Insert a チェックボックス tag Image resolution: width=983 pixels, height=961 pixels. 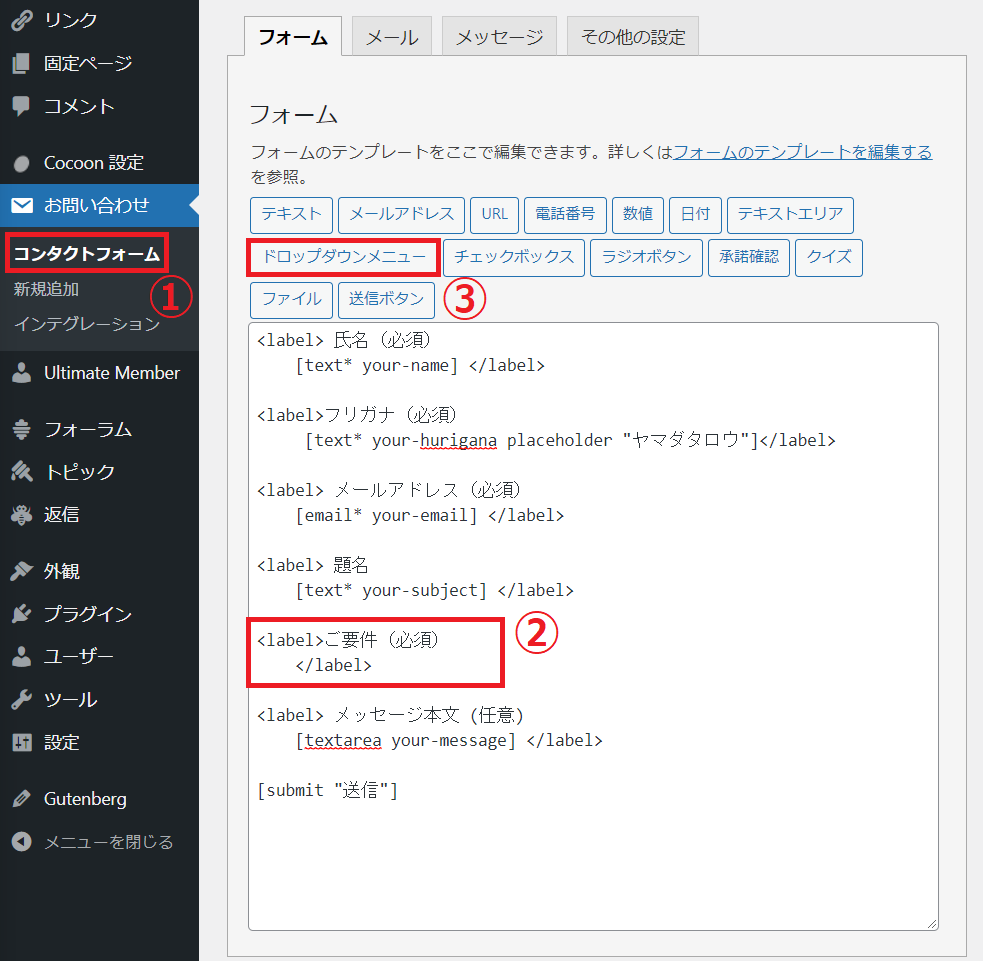click(513, 257)
